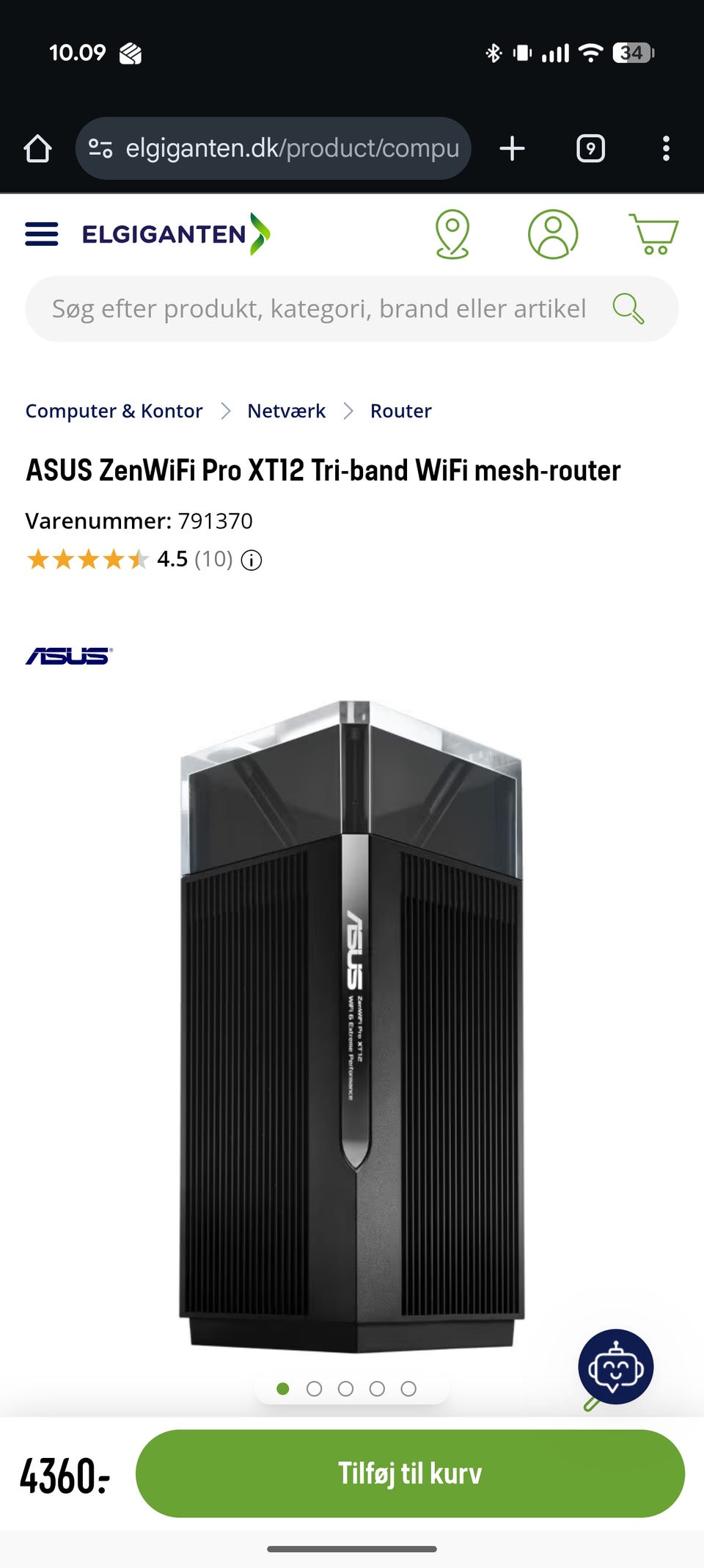
Task: Open the hamburger menu beside the Elgiganten logo
Action: (x=42, y=234)
